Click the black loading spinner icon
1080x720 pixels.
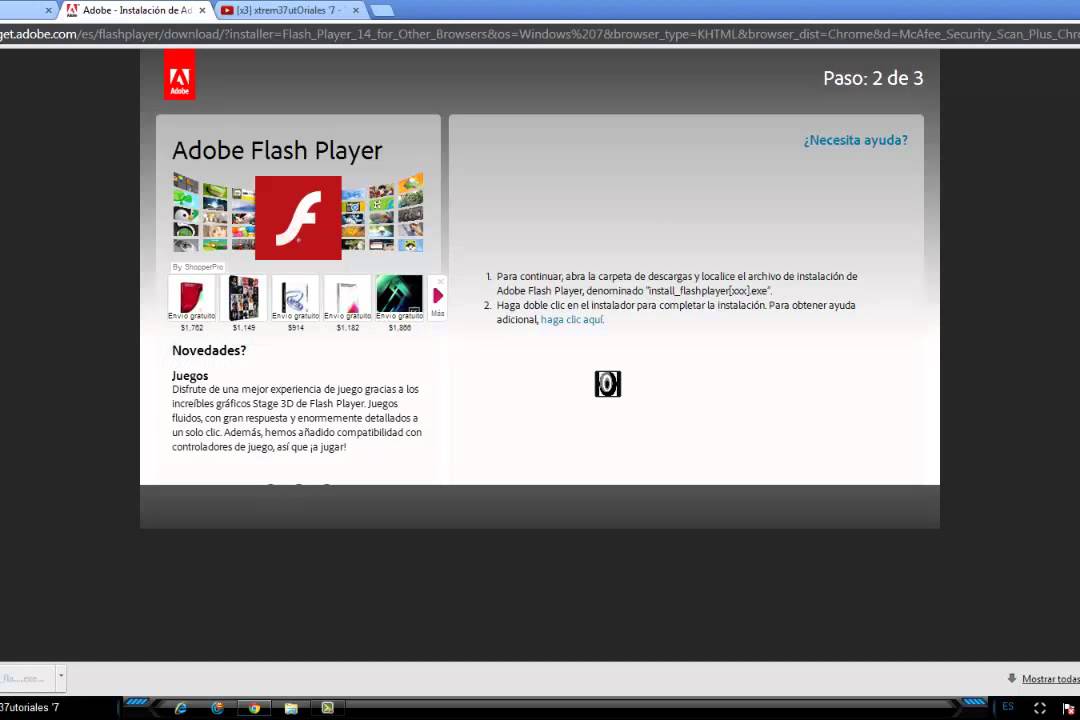[x=608, y=384]
